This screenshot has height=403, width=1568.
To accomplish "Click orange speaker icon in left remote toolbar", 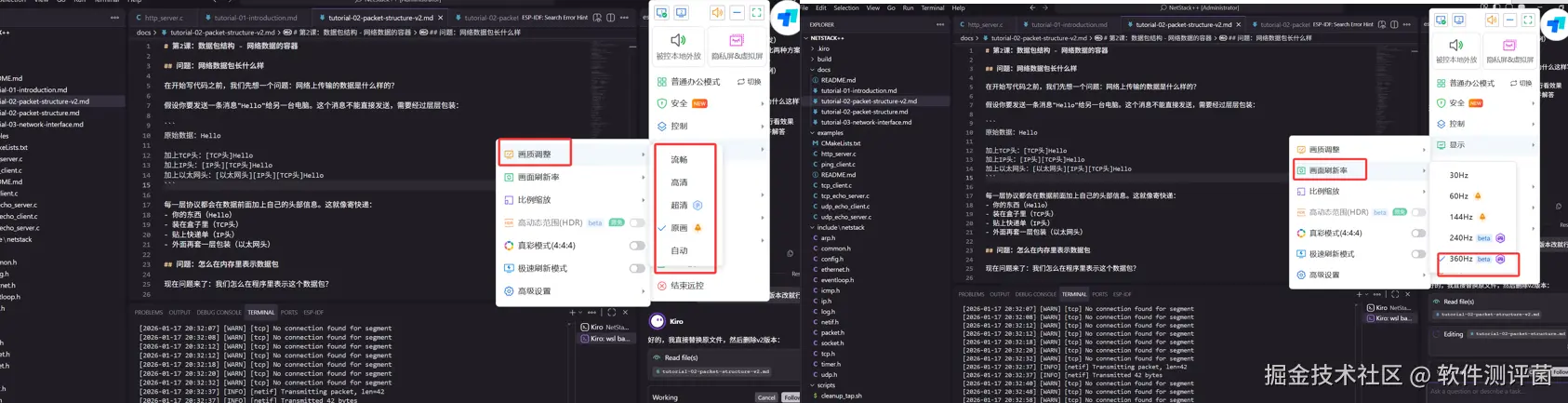I will [717, 13].
